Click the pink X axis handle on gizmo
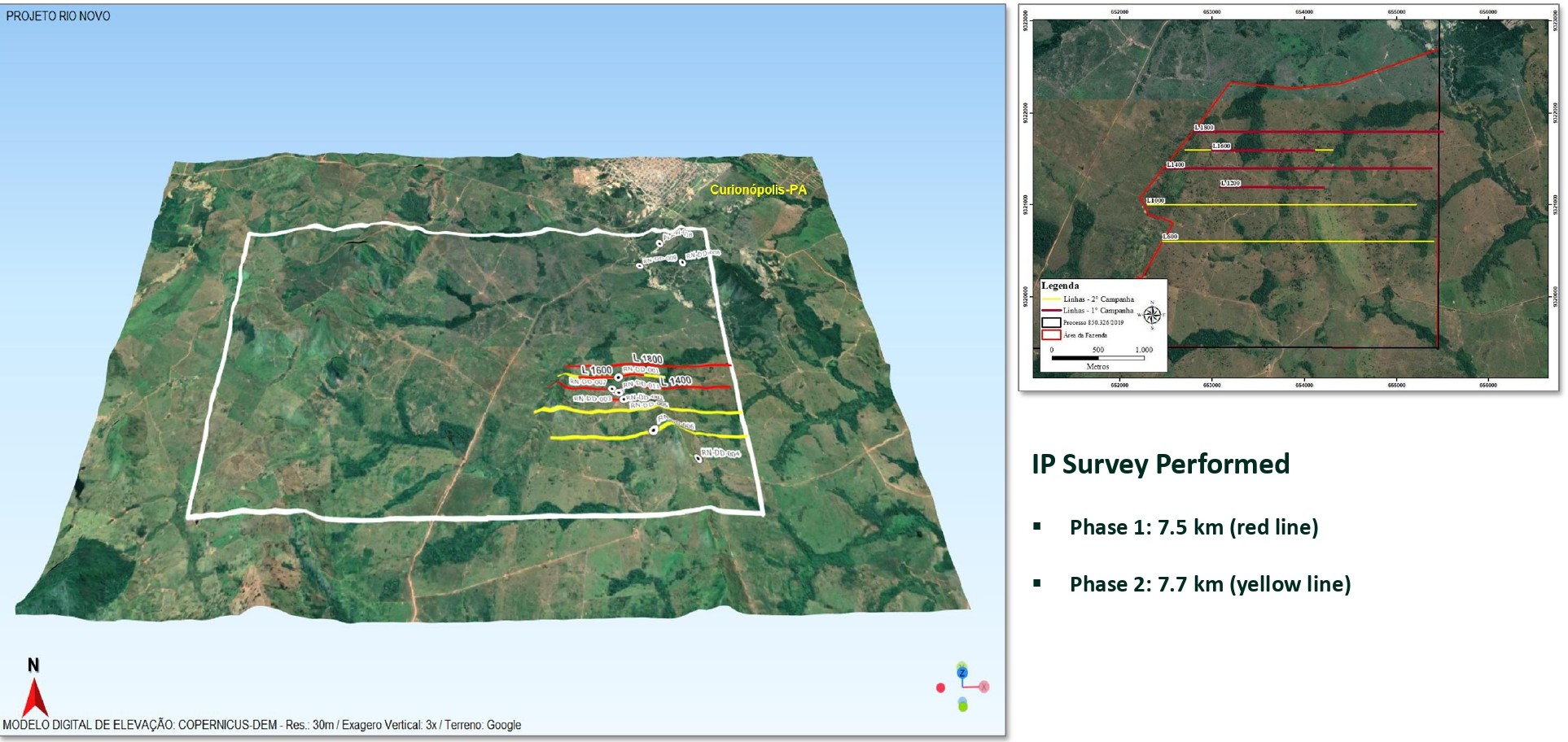This screenshot has height=742, width=1568. 983,687
